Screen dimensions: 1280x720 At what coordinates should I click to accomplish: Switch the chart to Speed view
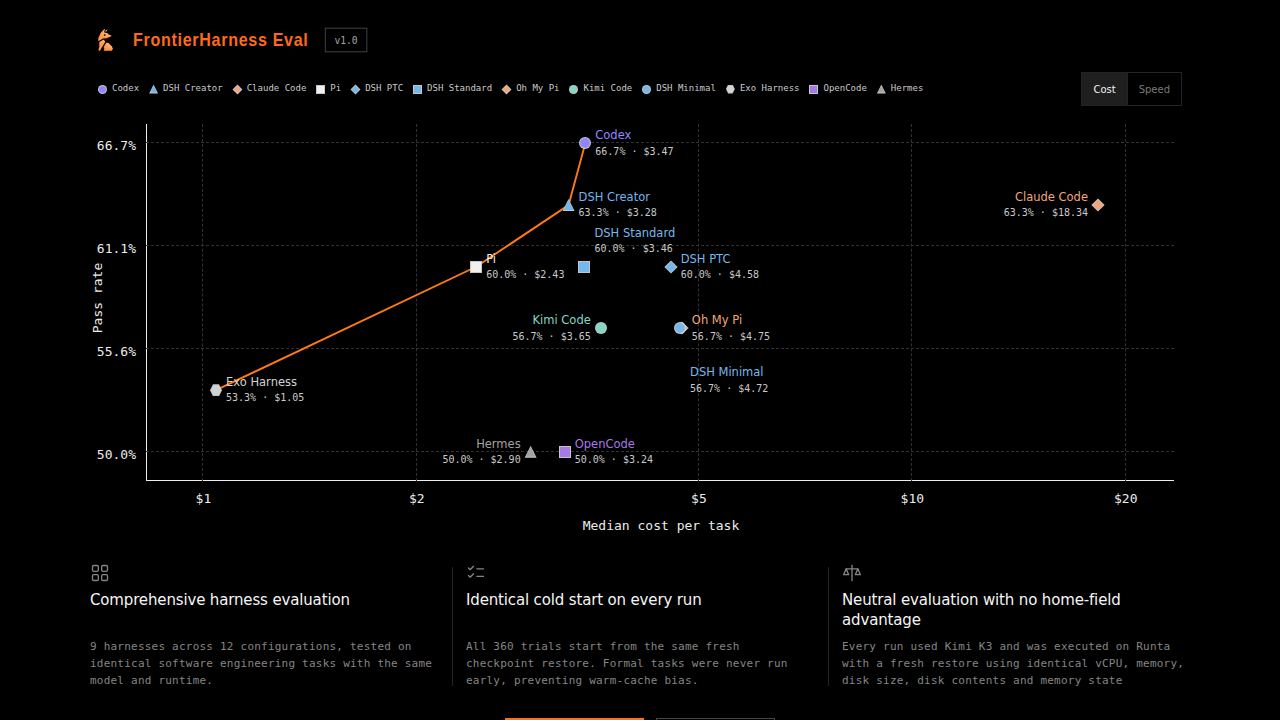click(1154, 89)
